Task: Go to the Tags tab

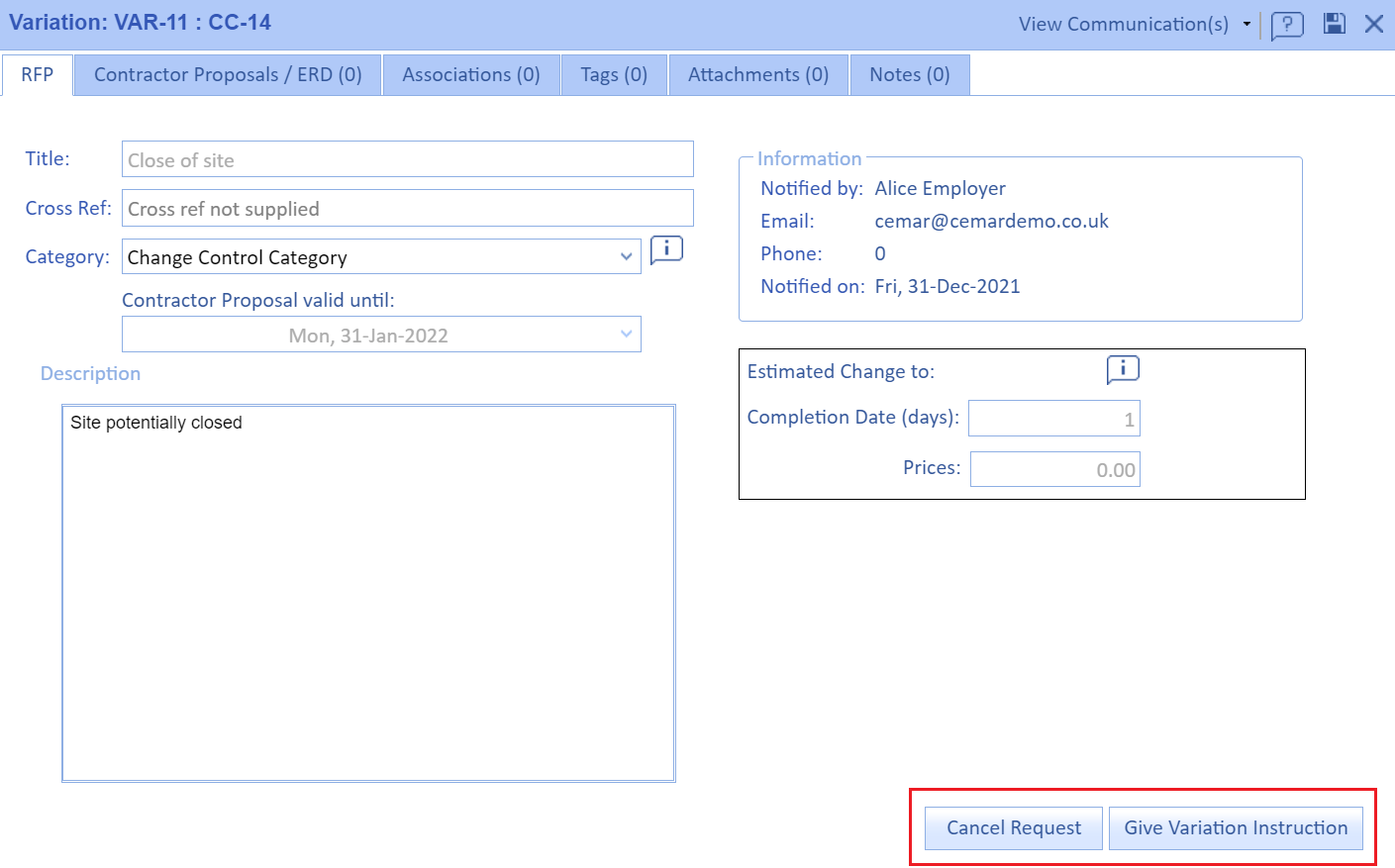Action: 614,75
